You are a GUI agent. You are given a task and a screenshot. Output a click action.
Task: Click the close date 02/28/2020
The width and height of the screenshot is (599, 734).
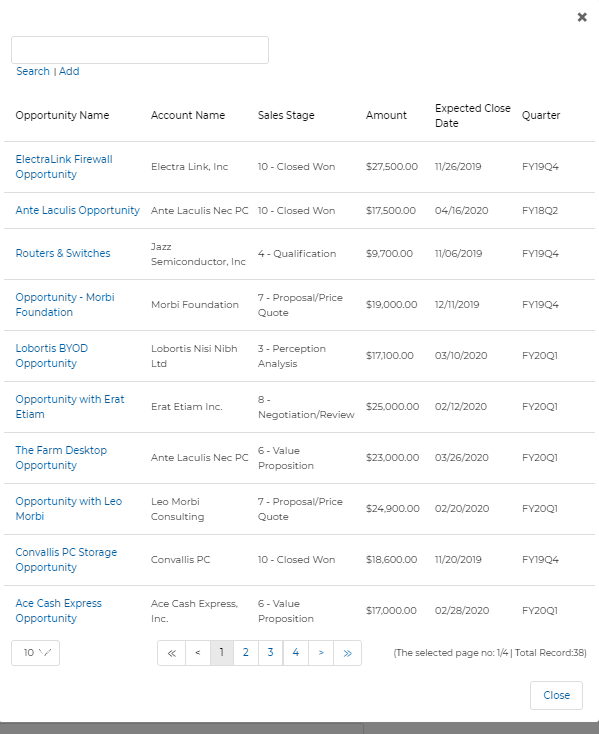click(462, 611)
